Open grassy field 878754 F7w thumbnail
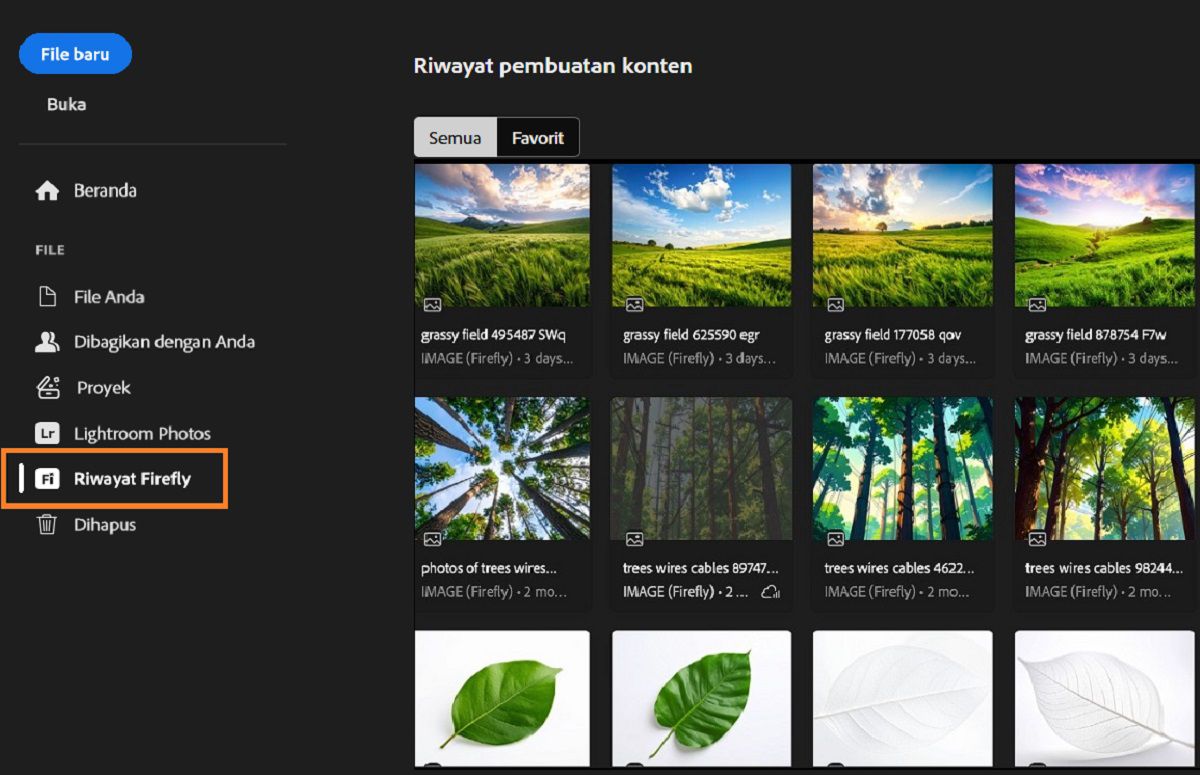Viewport: 1200px width, 775px height. click(1105, 236)
